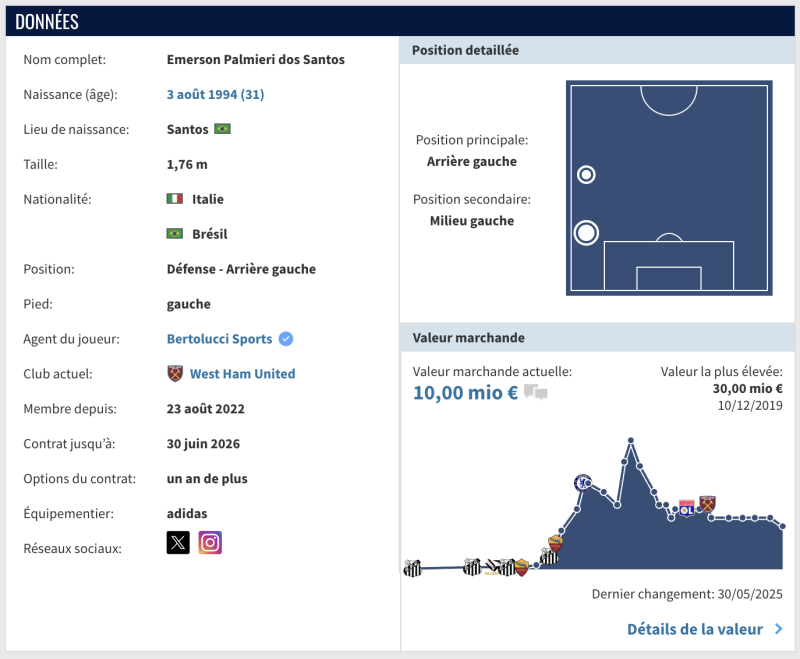Click the Italy flag next to Italie

[x=175, y=199]
